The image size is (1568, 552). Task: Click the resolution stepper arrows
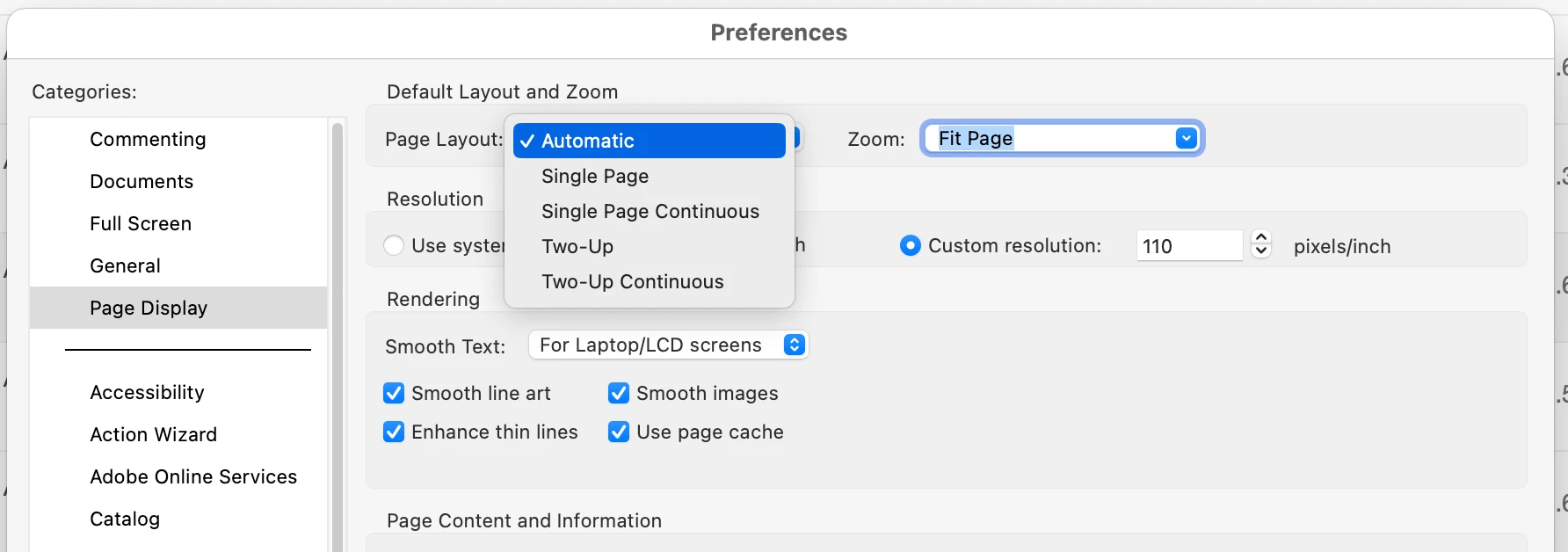(1261, 244)
